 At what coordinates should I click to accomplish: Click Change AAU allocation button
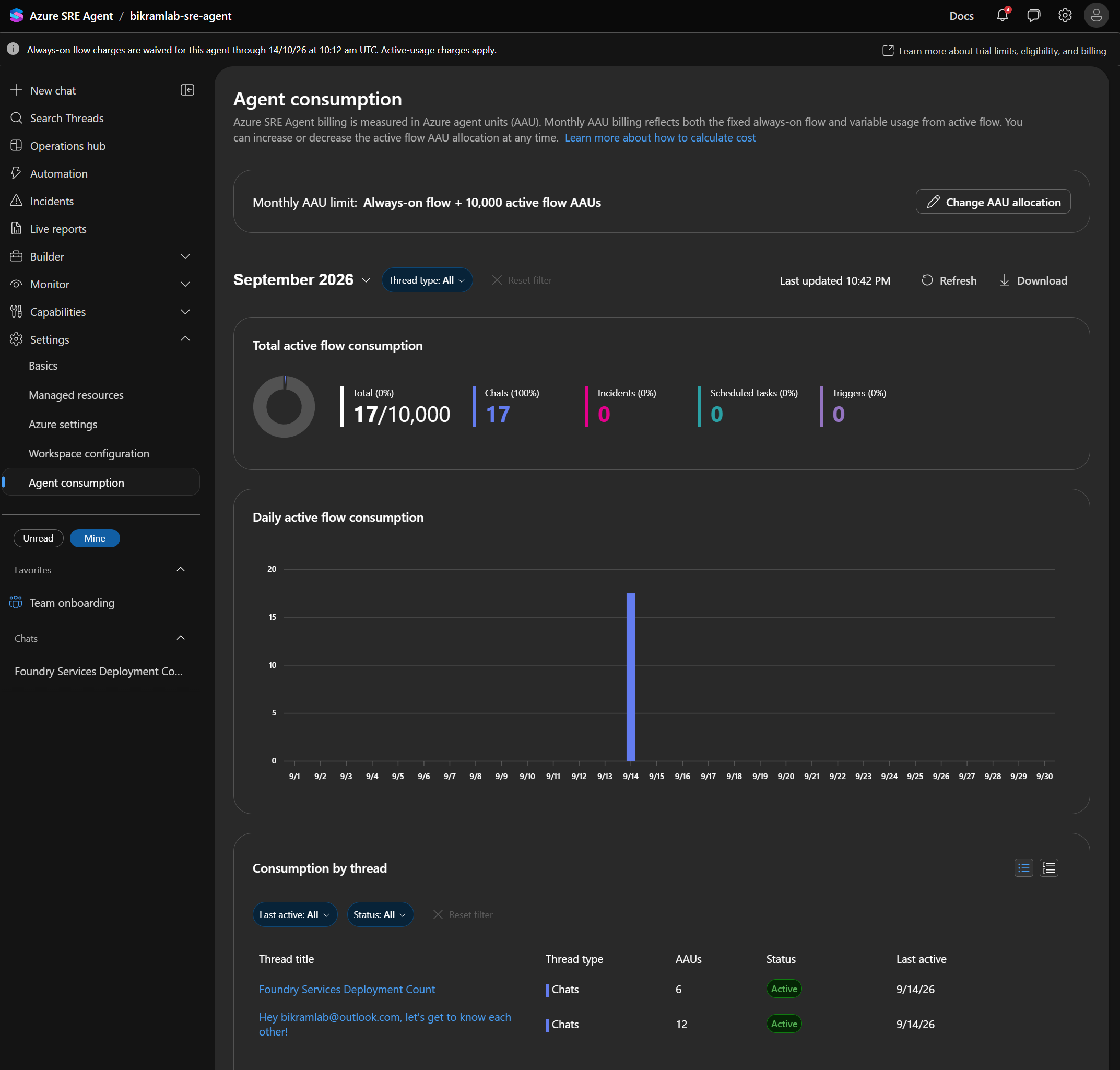[x=993, y=202]
